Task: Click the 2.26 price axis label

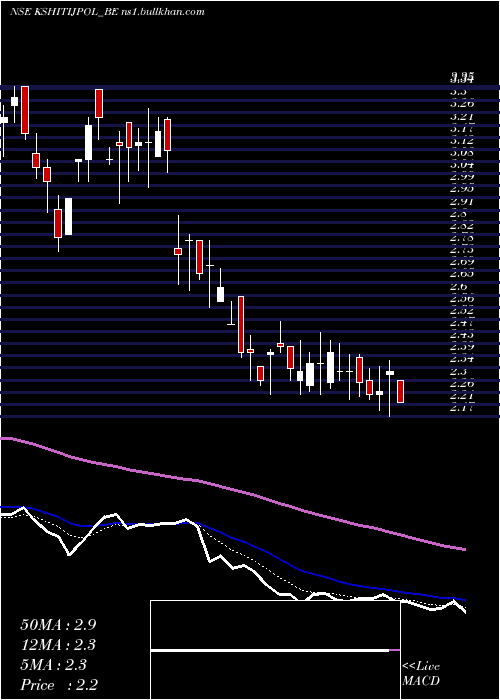Action: (462, 383)
